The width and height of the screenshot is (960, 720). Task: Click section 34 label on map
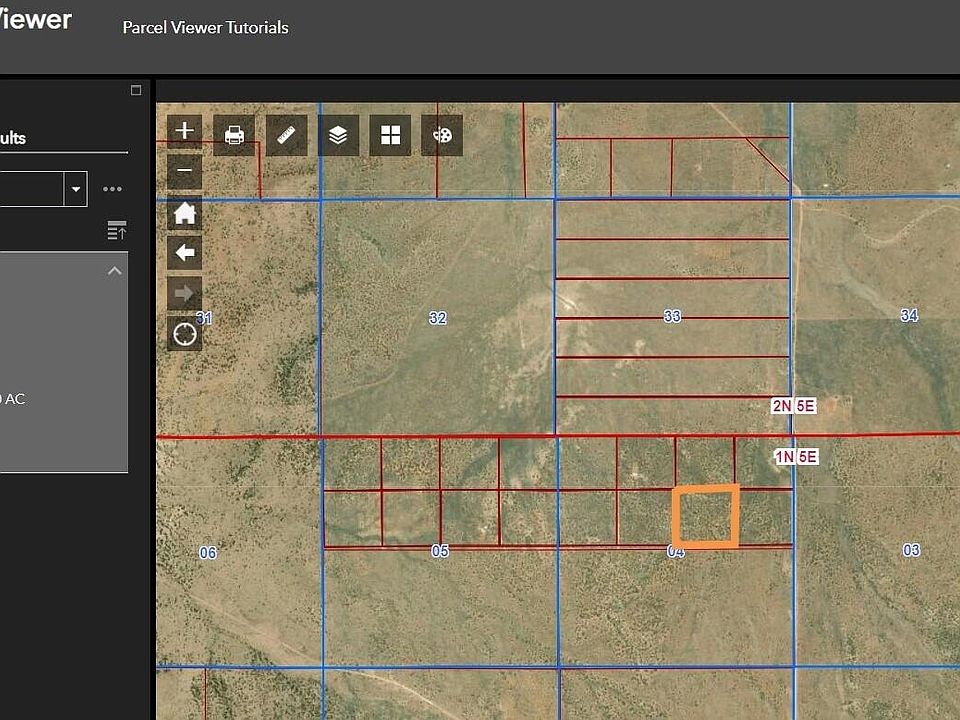[909, 315]
